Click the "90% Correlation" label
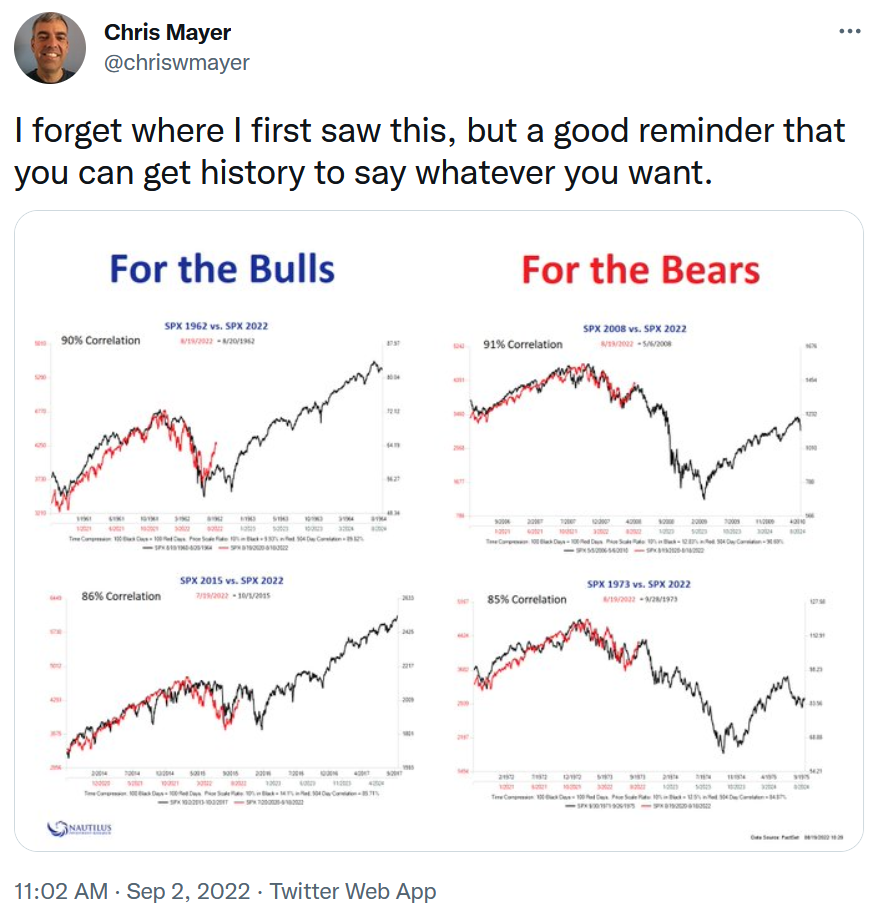Viewport: 877px width, 917px height. 101,340
